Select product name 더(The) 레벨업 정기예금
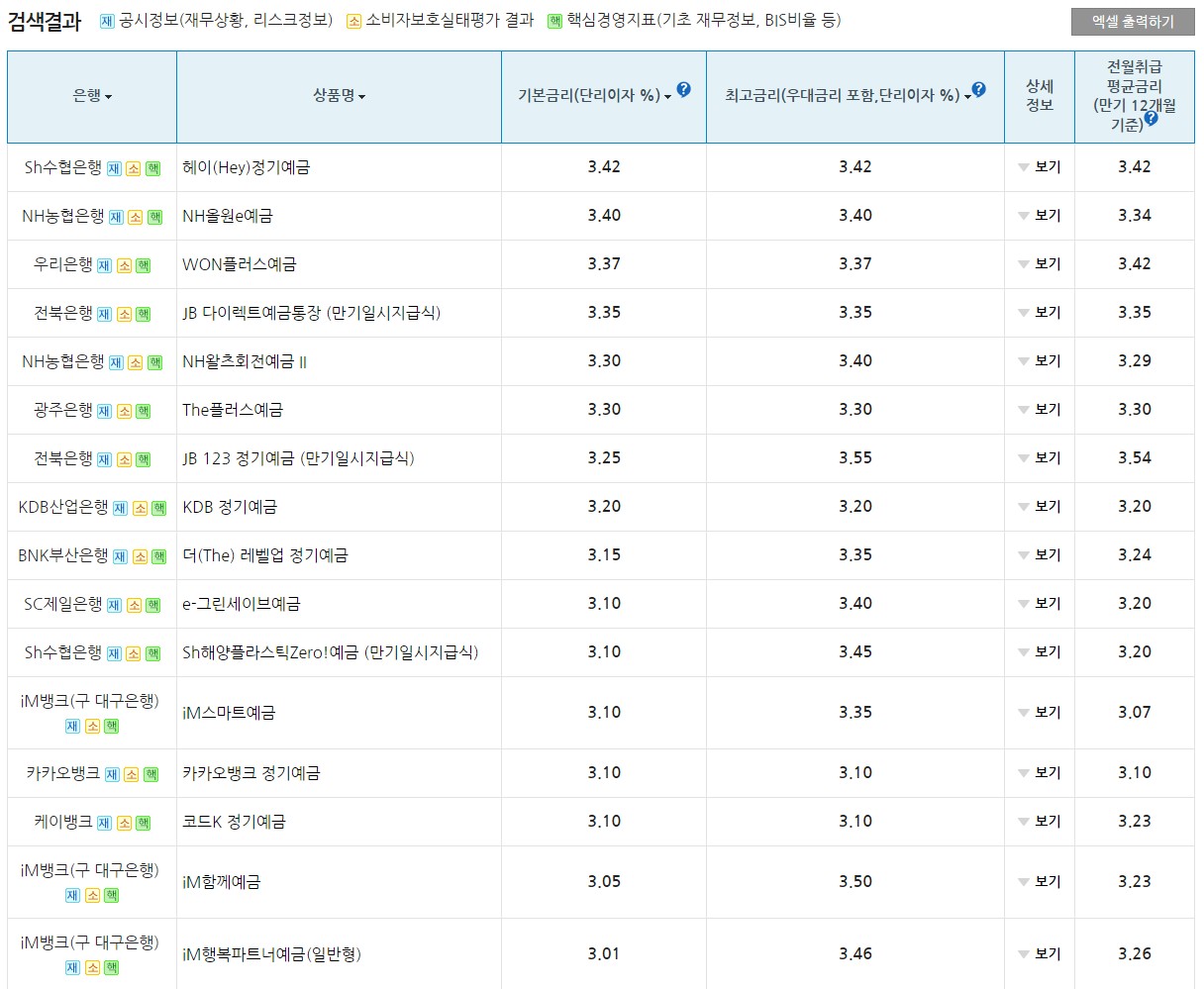Image resolution: width=1204 pixels, height=989 pixels. coord(265,555)
